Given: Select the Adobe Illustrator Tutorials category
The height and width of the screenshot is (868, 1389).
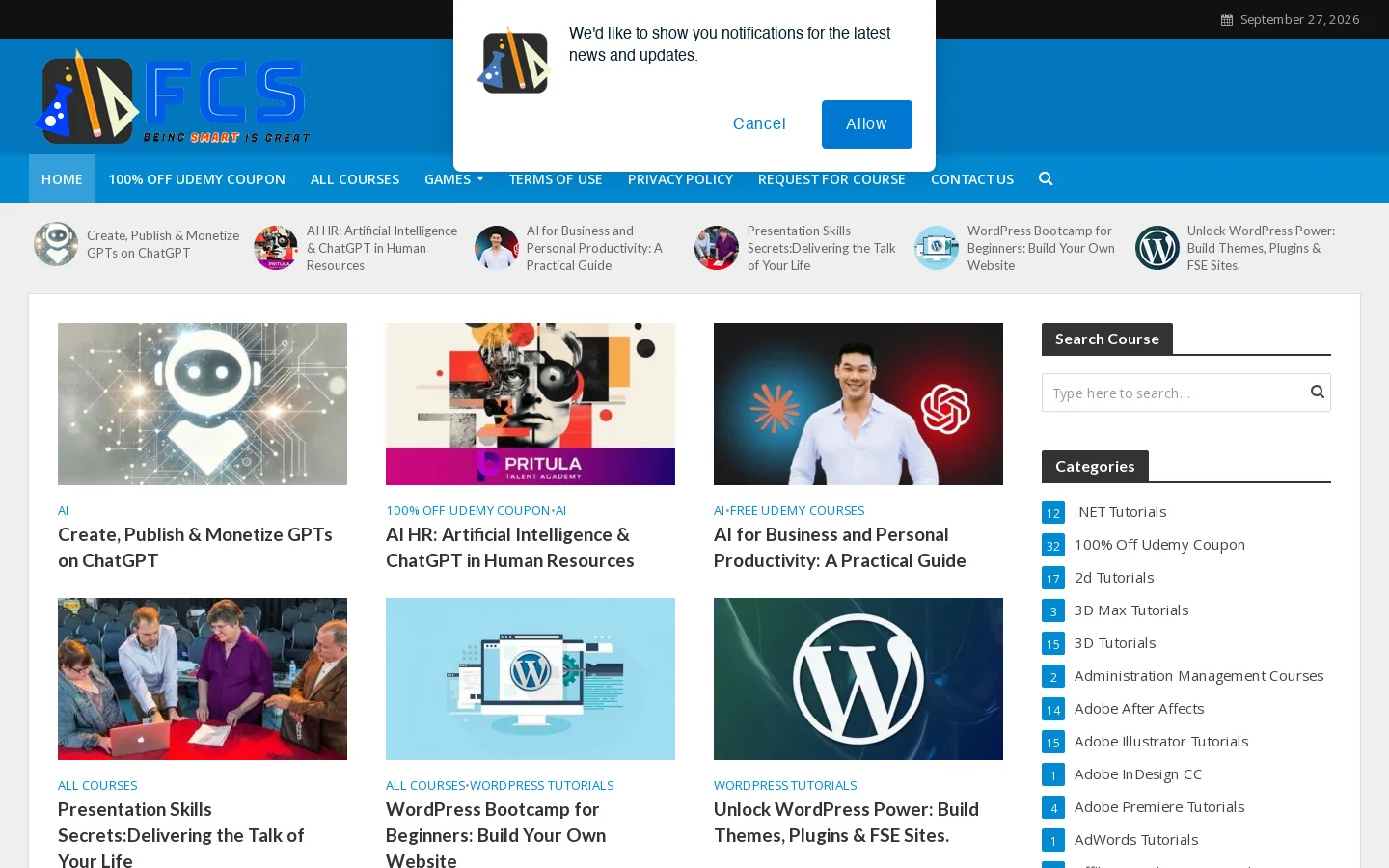Looking at the screenshot, I should [x=1161, y=742].
